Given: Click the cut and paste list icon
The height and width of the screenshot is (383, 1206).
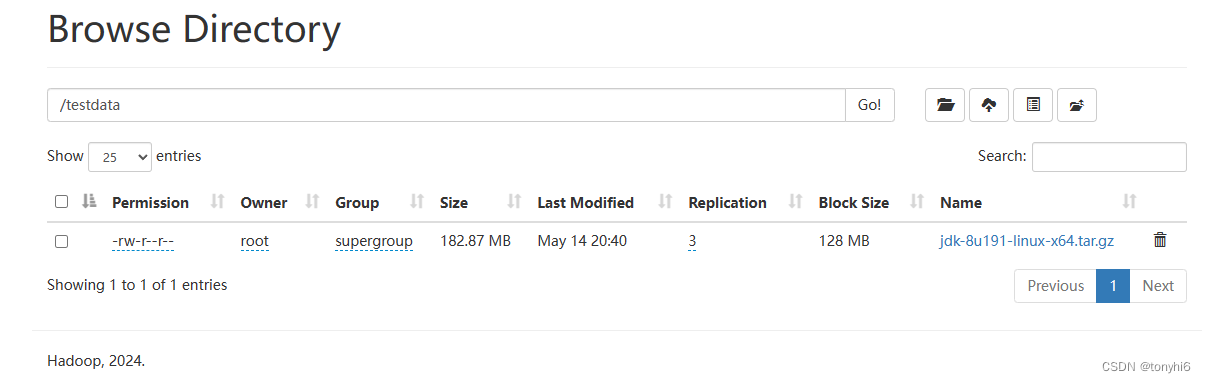Looking at the screenshot, I should point(1033,105).
